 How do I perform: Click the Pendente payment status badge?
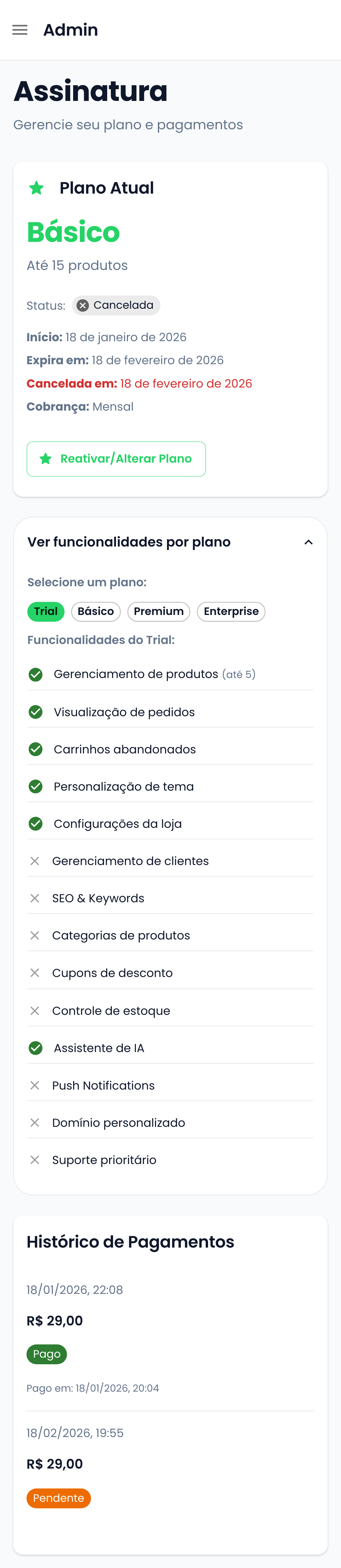[x=58, y=1498]
